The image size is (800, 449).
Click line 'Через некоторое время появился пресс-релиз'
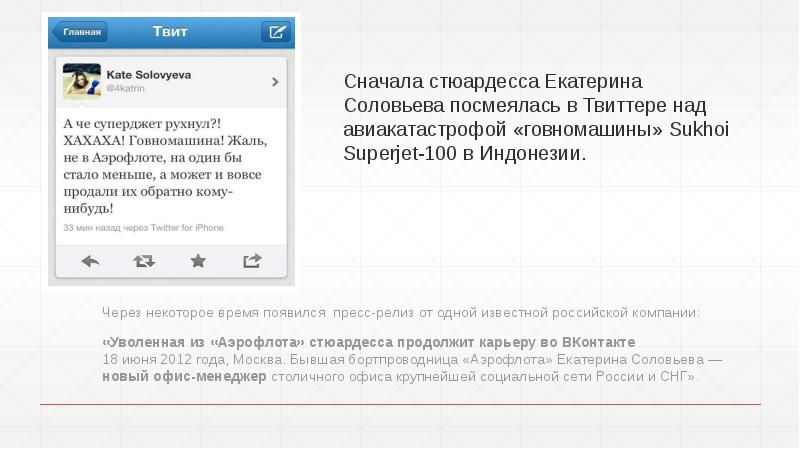click(x=401, y=312)
